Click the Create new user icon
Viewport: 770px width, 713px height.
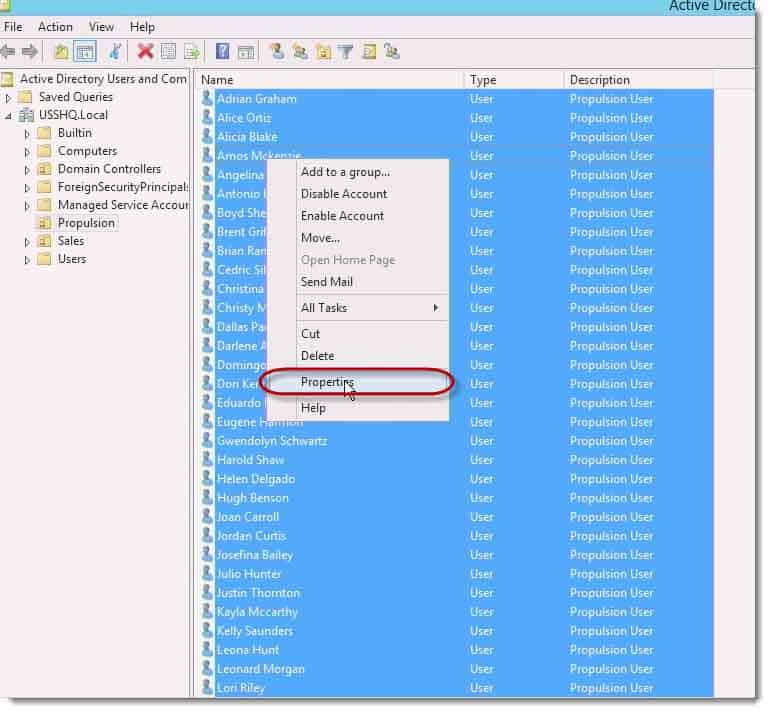point(277,51)
